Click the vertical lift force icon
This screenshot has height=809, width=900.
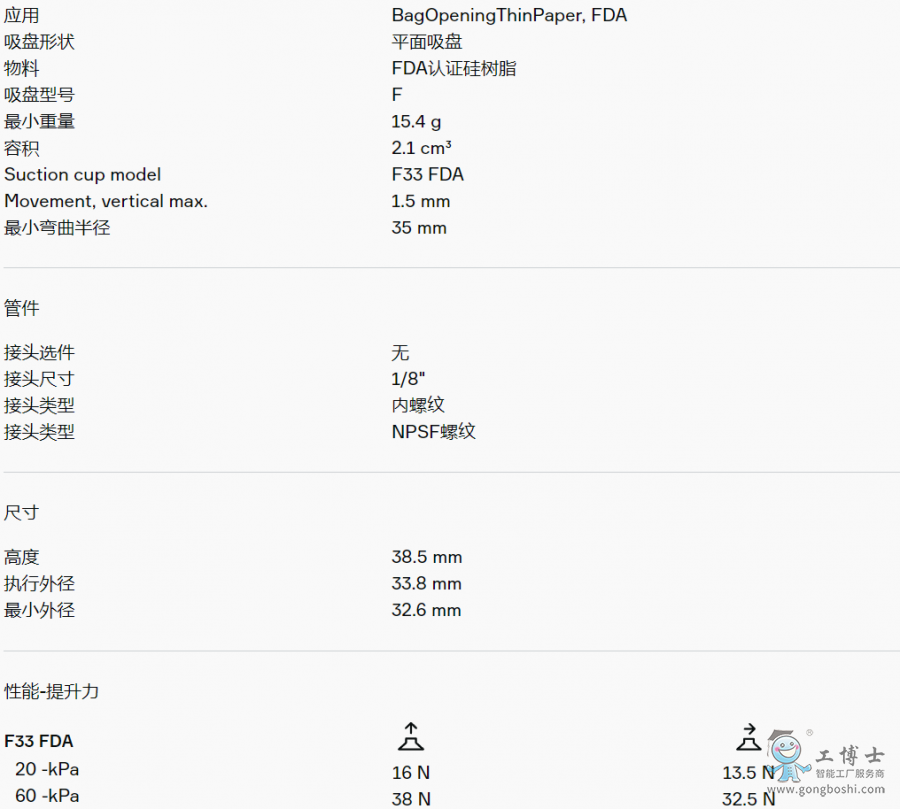tap(410, 737)
